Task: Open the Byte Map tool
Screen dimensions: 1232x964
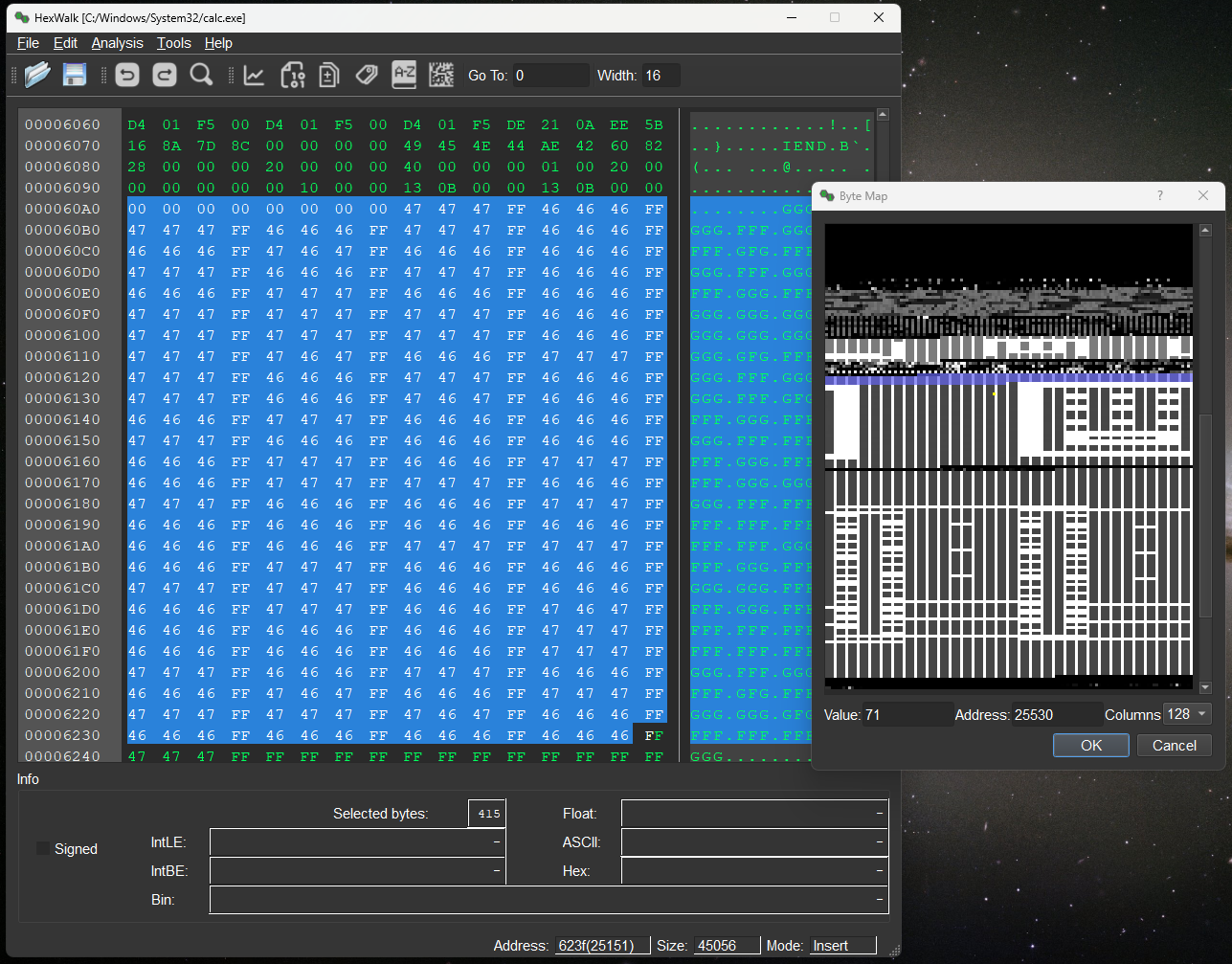Action: [x=441, y=75]
